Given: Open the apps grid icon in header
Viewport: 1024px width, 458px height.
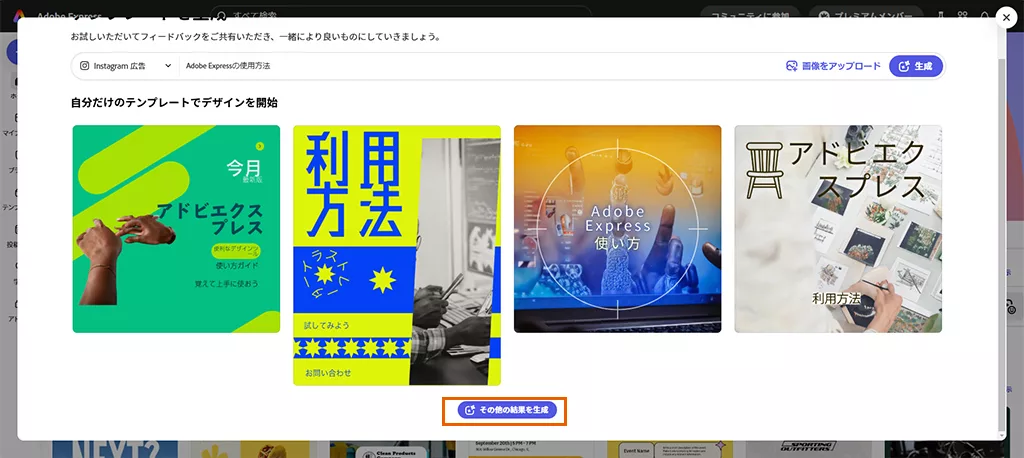Looking at the screenshot, I should coord(962,14).
